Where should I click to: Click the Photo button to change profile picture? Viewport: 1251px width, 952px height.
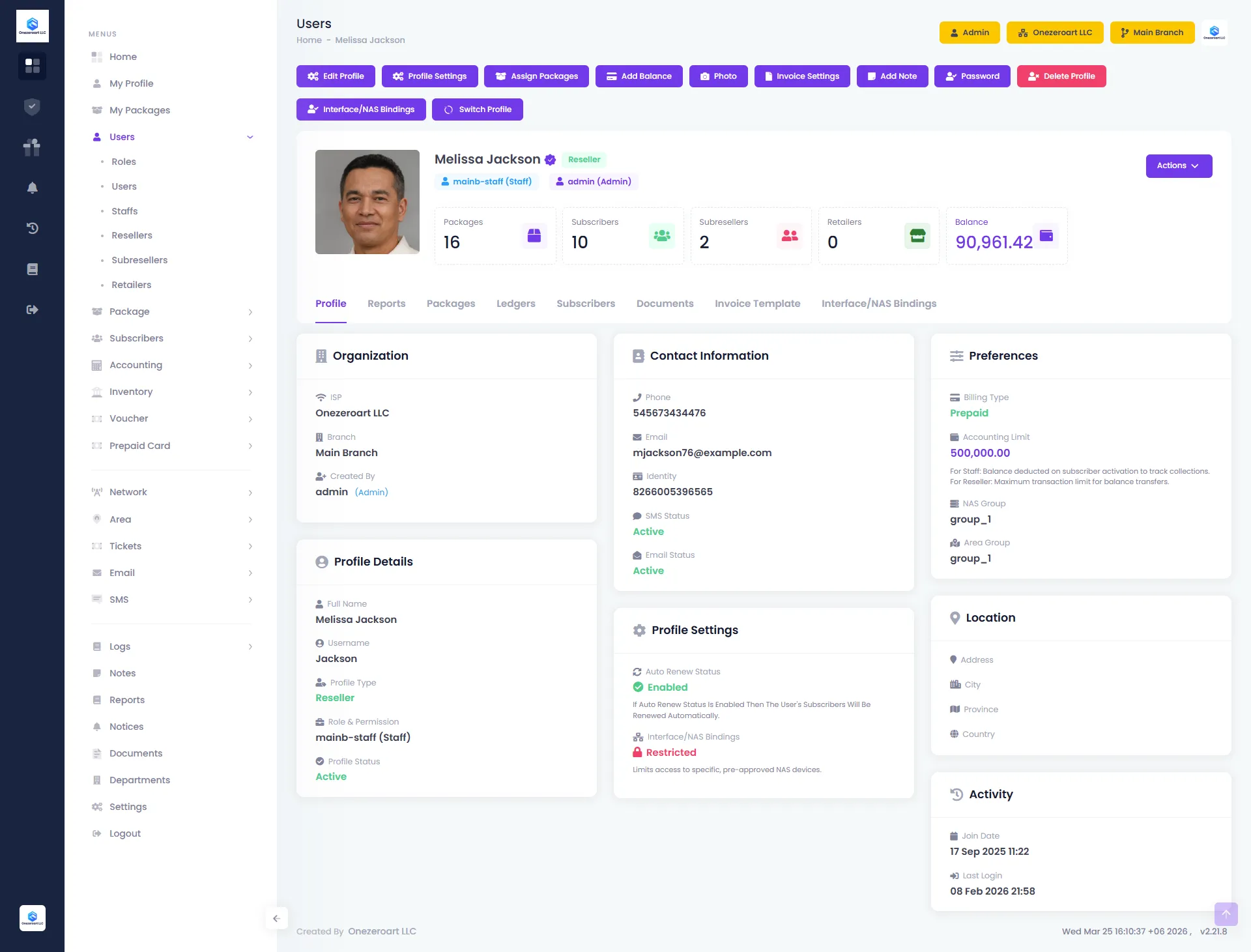point(718,76)
